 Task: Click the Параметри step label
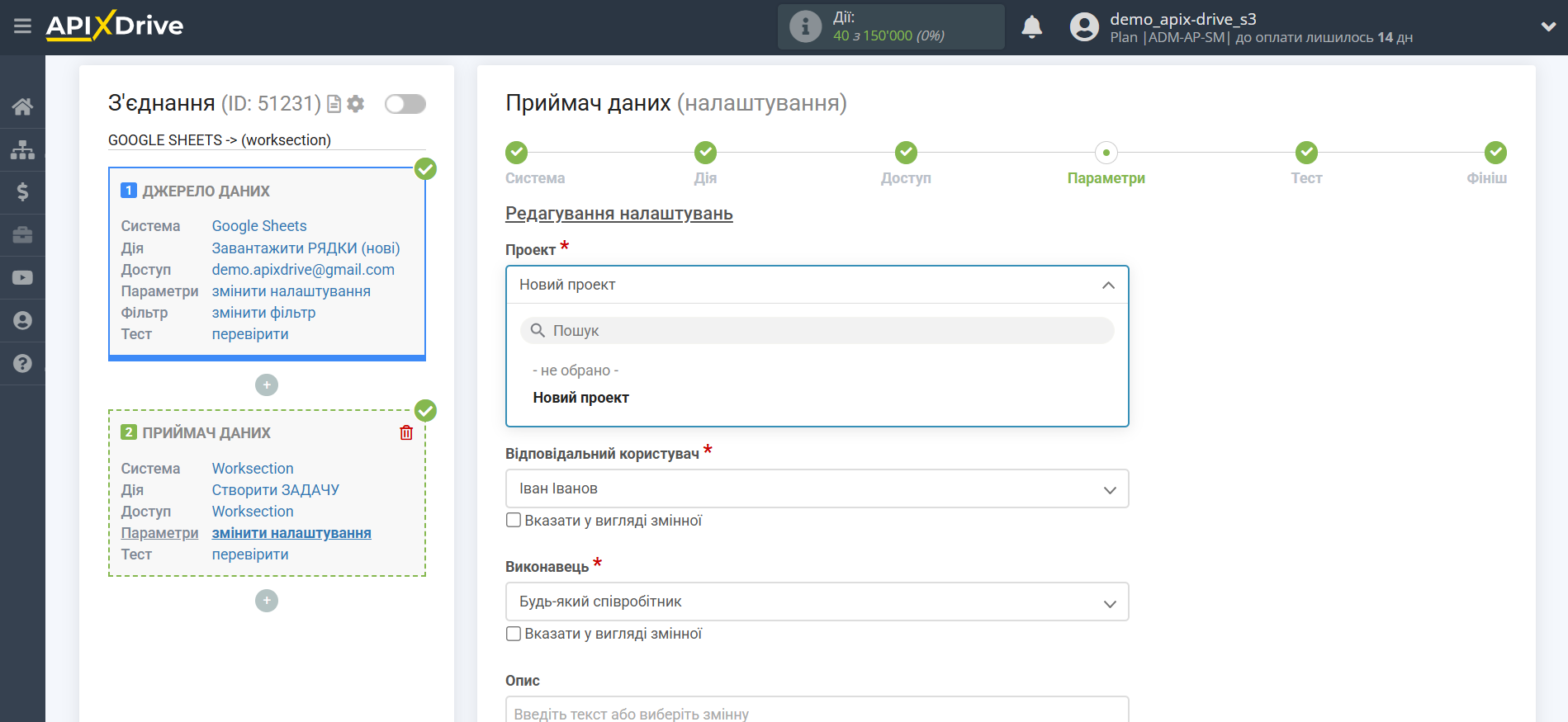[1106, 178]
